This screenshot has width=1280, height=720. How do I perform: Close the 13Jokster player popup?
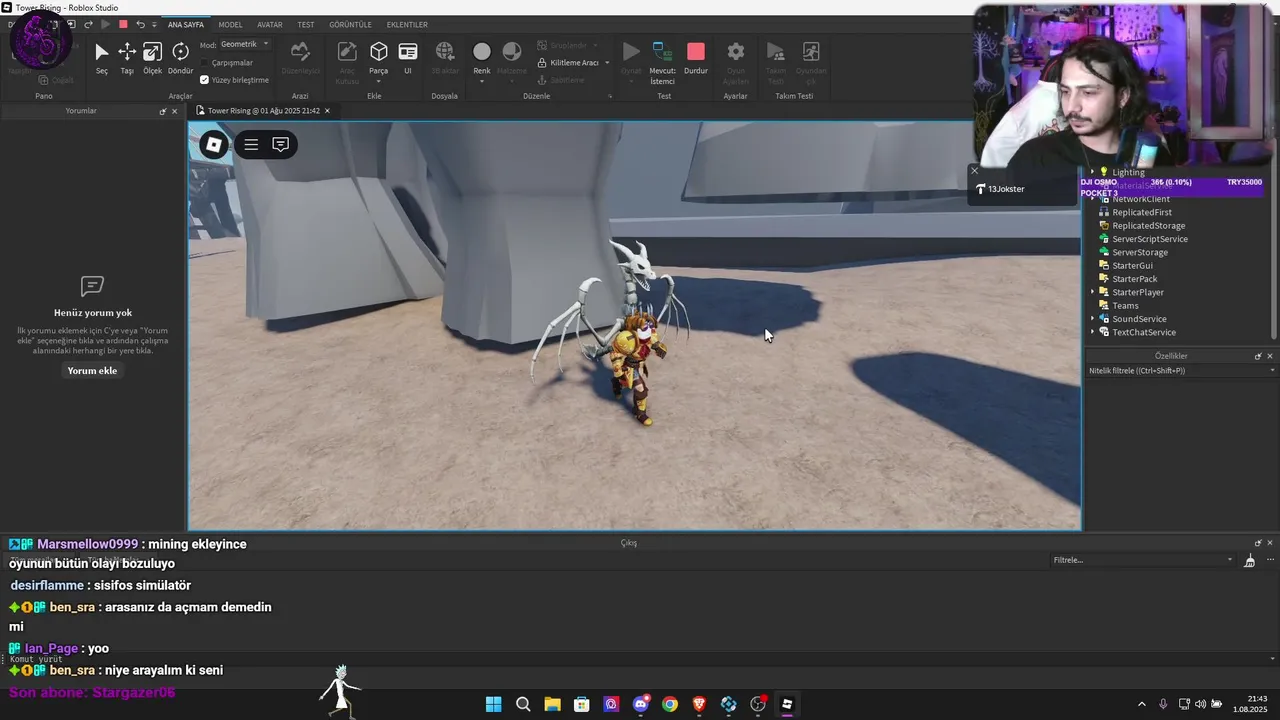click(x=975, y=171)
